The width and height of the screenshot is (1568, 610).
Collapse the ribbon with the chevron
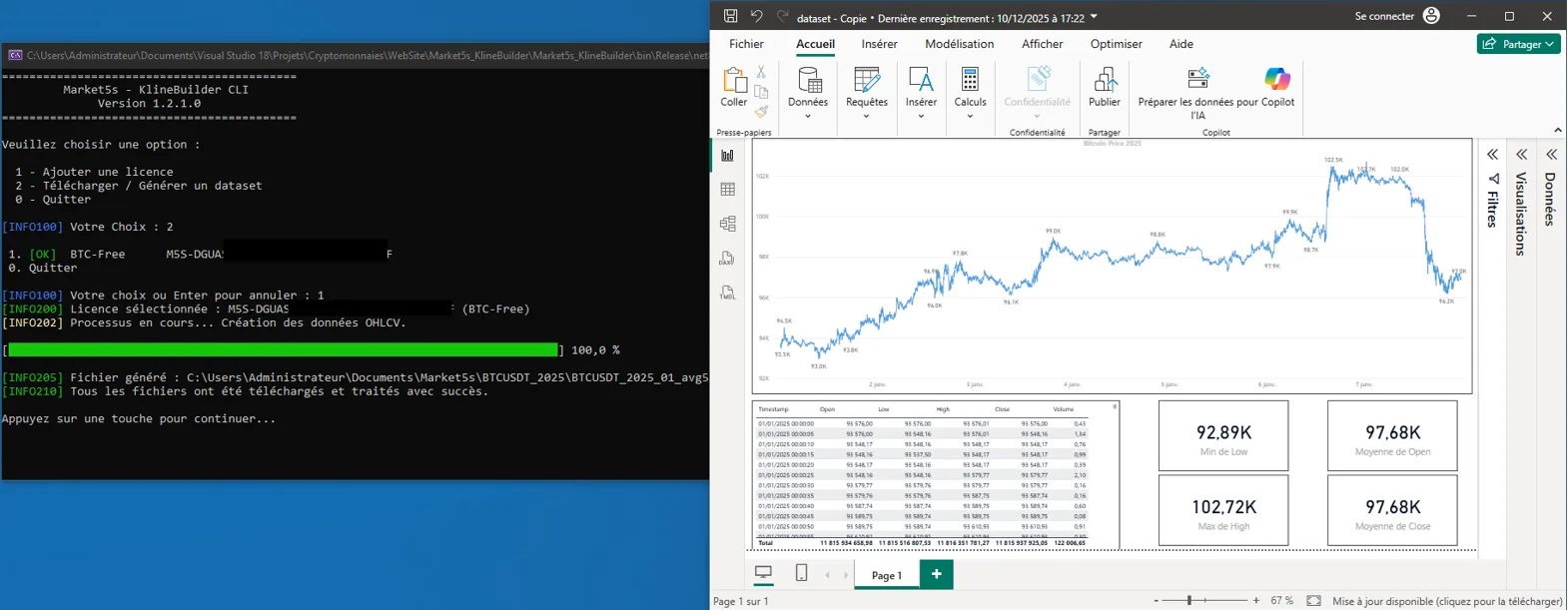(x=1558, y=131)
